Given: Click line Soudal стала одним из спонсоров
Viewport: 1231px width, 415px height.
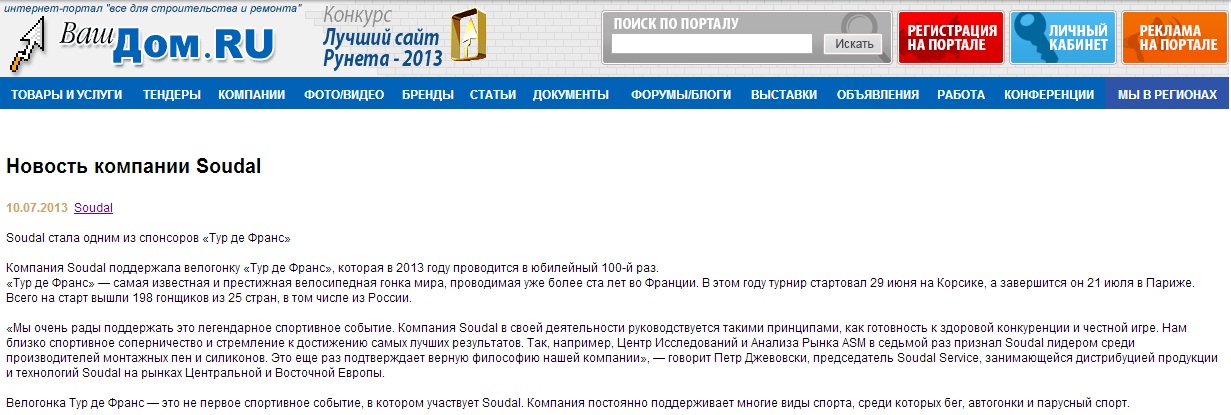Looking at the screenshot, I should pos(148,239).
